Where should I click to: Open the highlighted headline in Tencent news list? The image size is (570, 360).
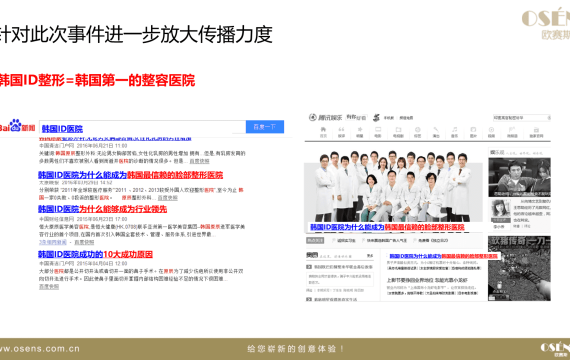click(443, 256)
